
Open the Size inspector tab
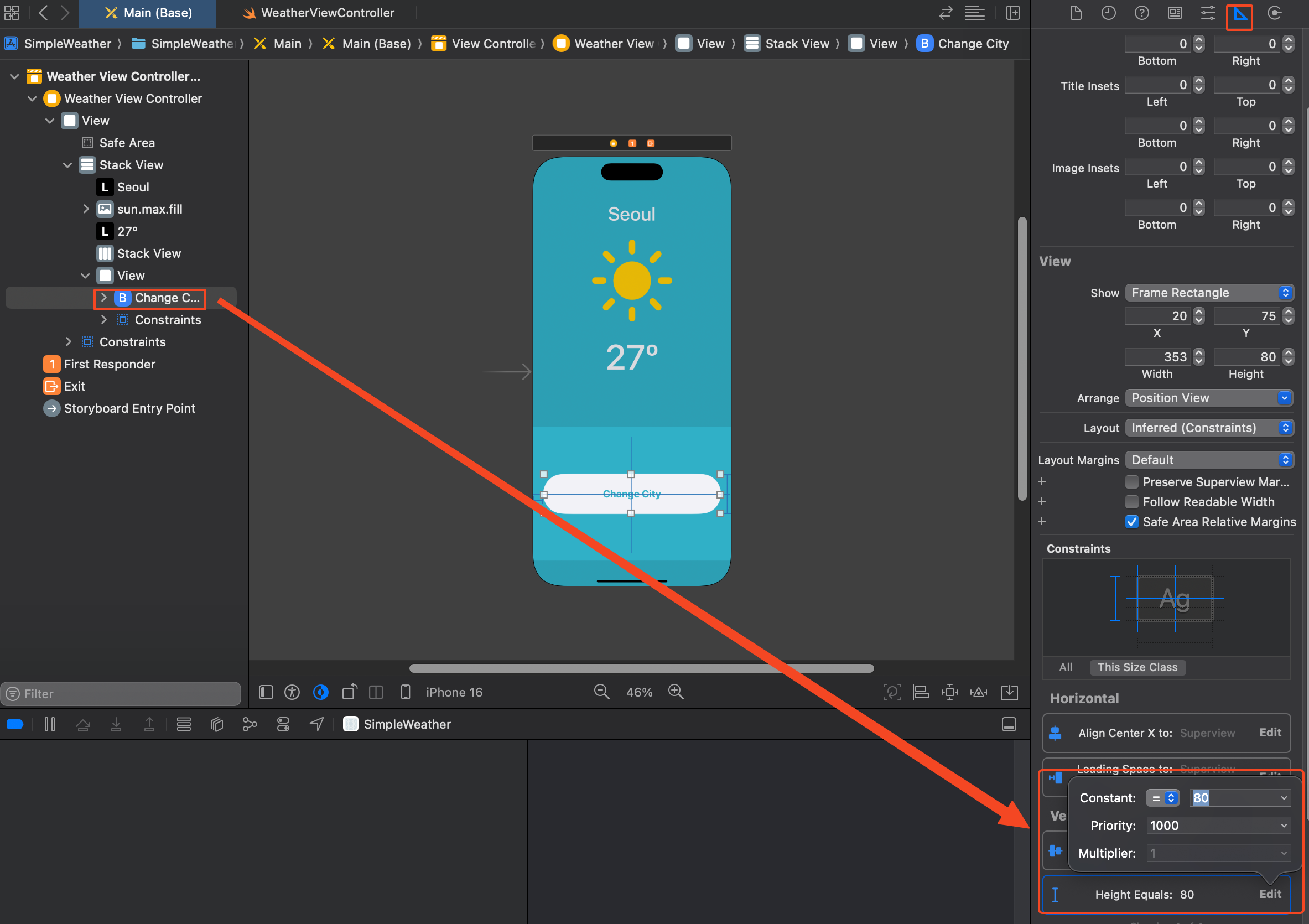click(1240, 14)
